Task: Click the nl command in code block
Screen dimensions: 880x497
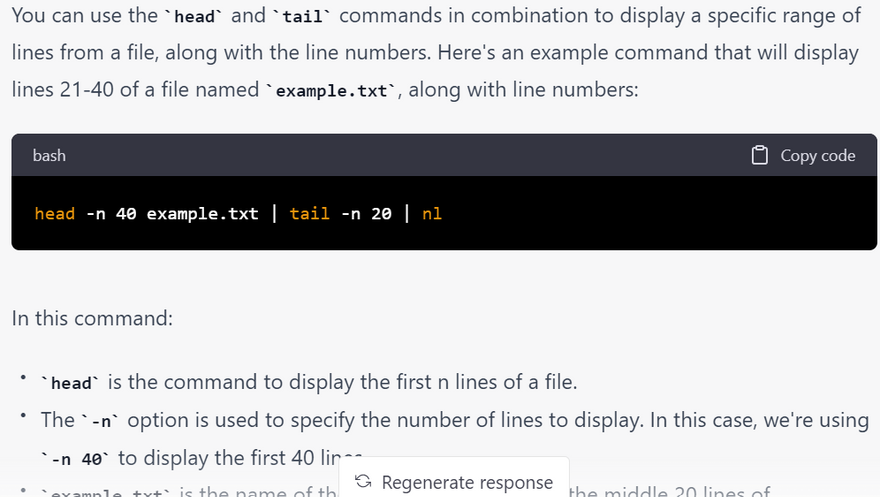Action: [432, 213]
